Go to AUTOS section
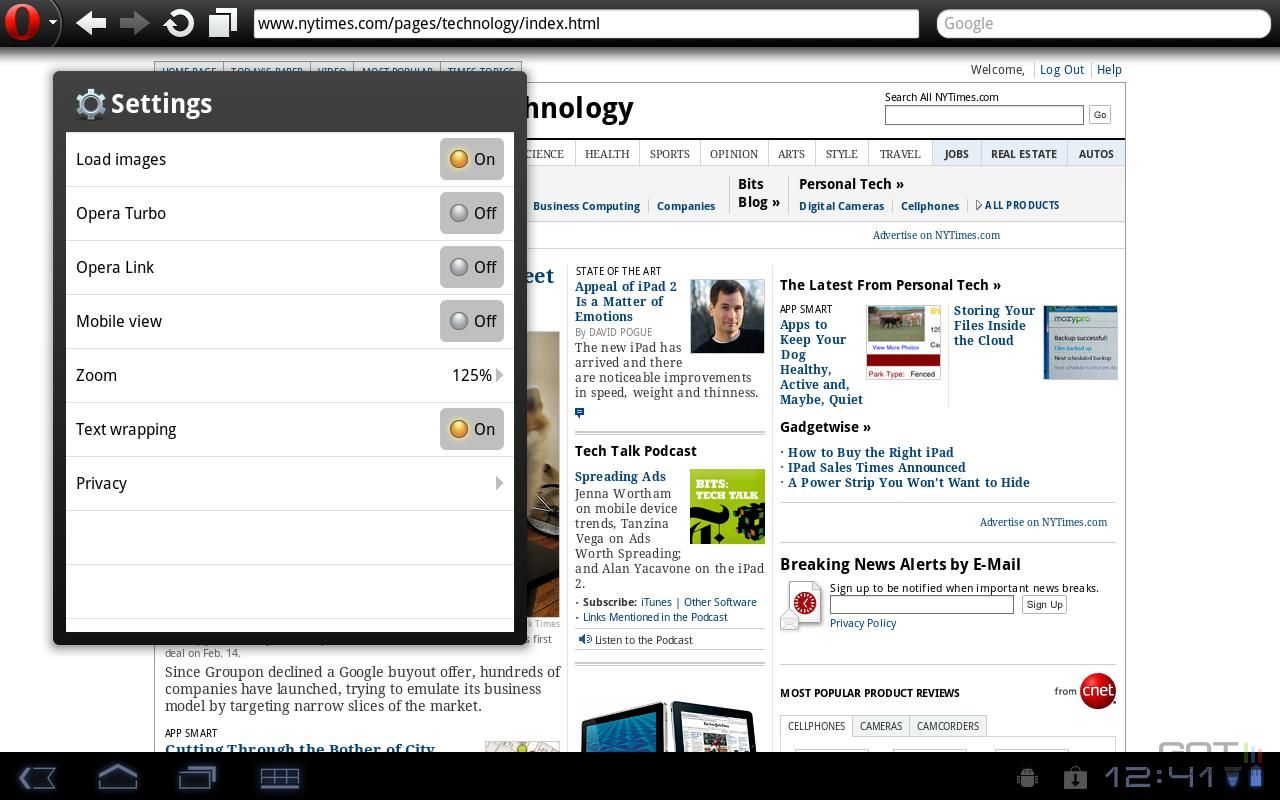The image size is (1280, 800). 1096,154
